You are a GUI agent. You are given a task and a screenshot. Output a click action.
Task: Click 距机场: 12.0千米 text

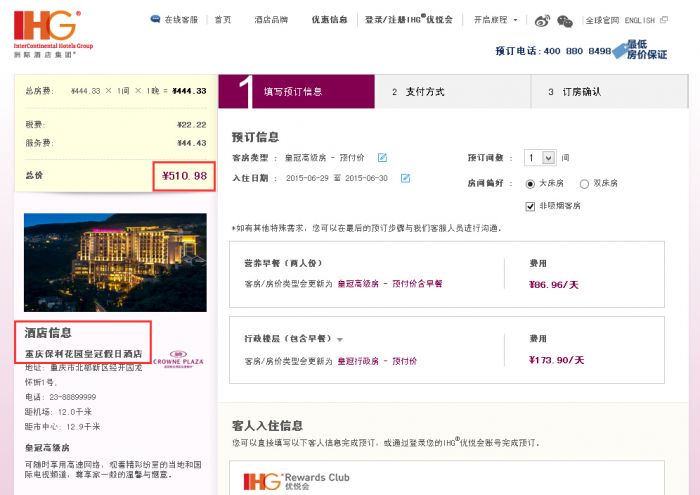(58, 412)
